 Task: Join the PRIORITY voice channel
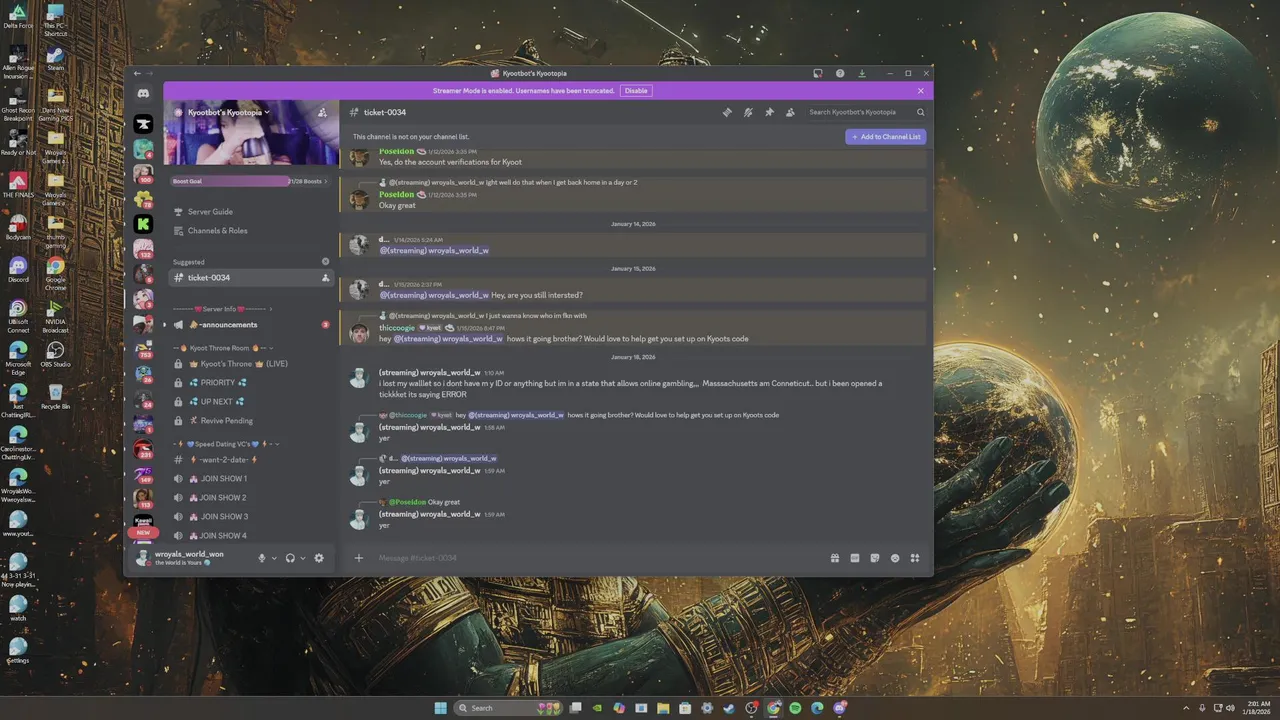click(250, 383)
